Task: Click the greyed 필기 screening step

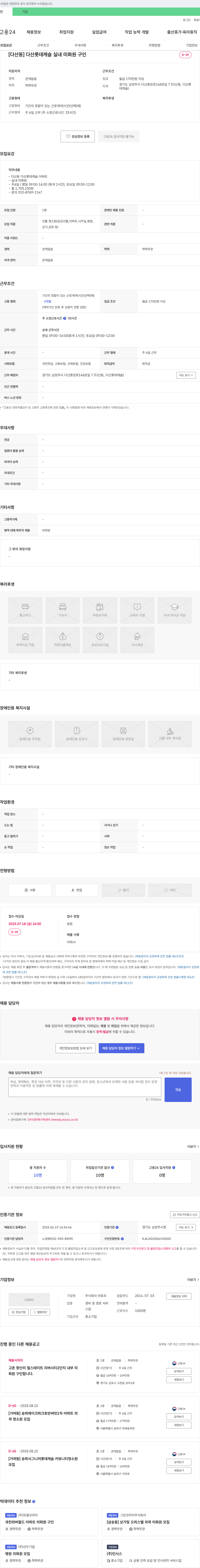Action: (123, 890)
